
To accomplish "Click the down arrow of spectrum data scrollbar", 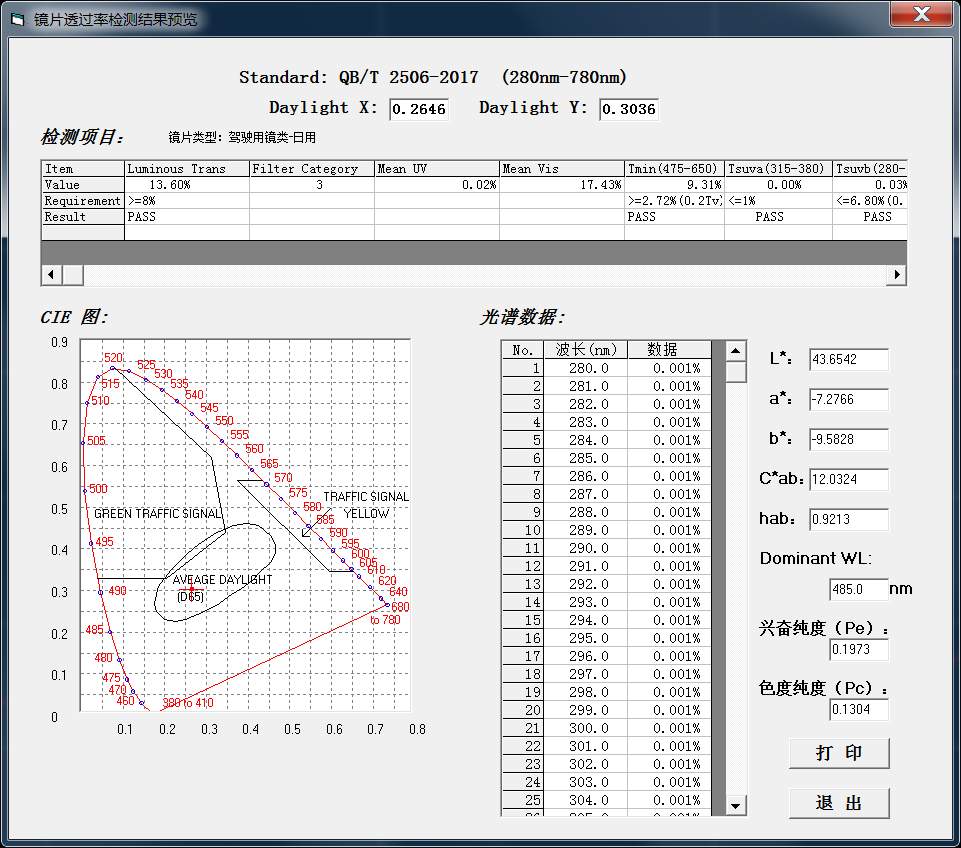I will (x=736, y=805).
